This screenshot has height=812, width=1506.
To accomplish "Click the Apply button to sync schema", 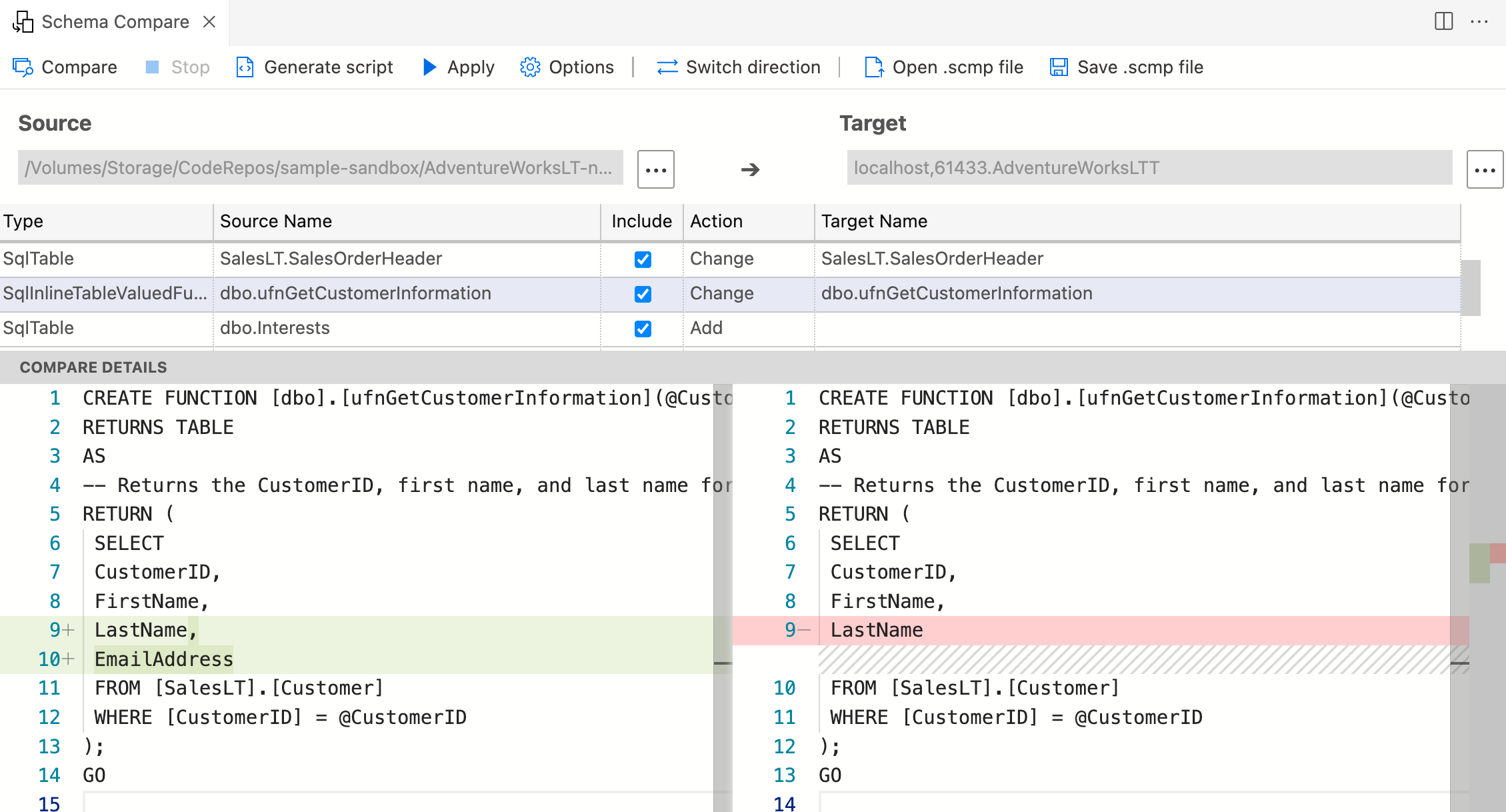I will (x=460, y=68).
